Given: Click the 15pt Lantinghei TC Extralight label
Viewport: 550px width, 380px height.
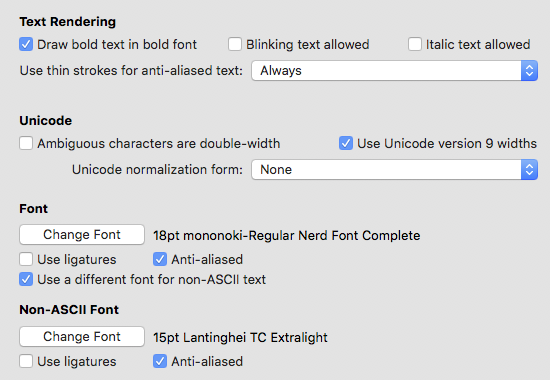Looking at the screenshot, I should (x=240, y=338).
